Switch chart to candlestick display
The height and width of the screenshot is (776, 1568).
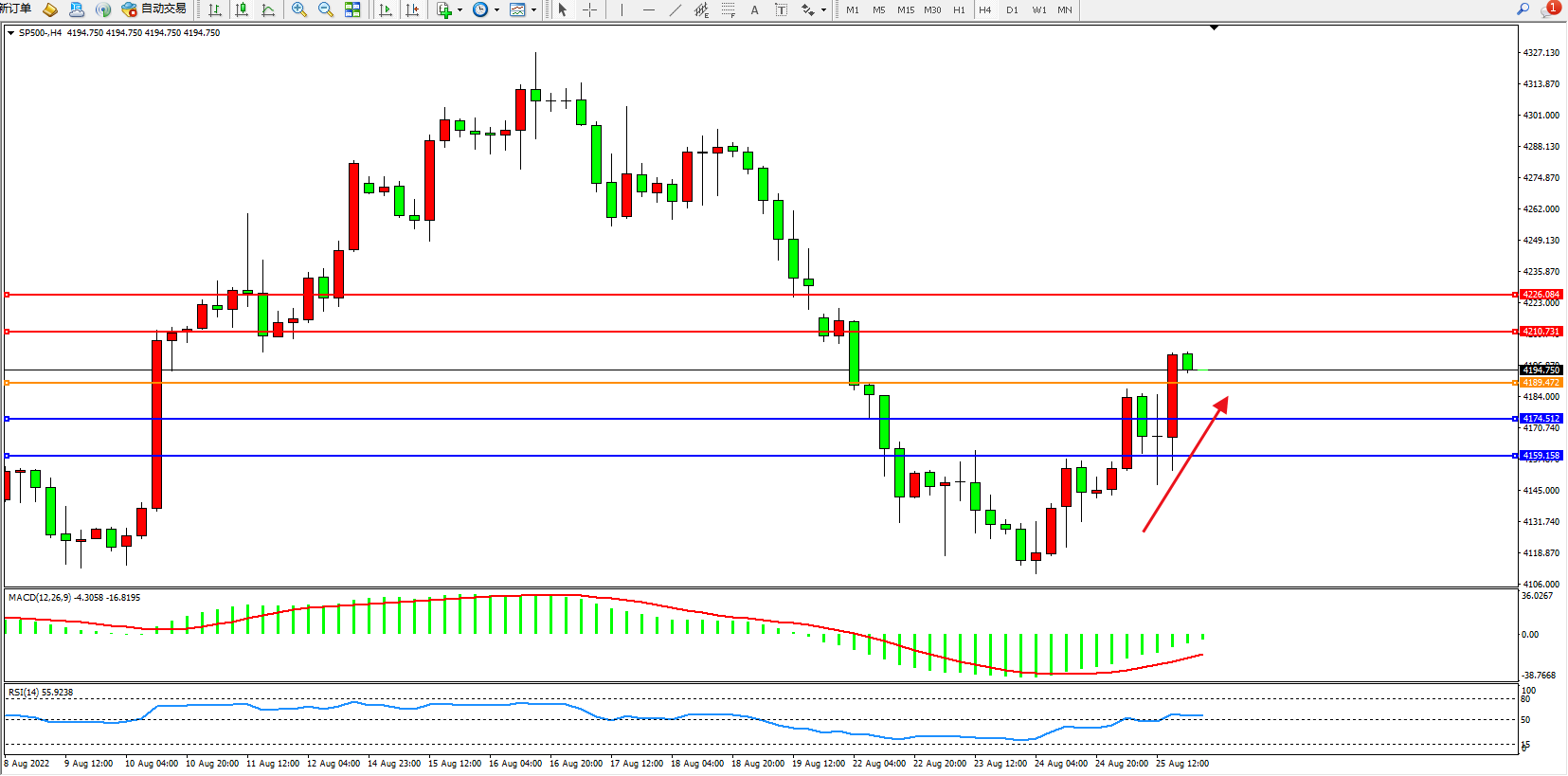242,9
